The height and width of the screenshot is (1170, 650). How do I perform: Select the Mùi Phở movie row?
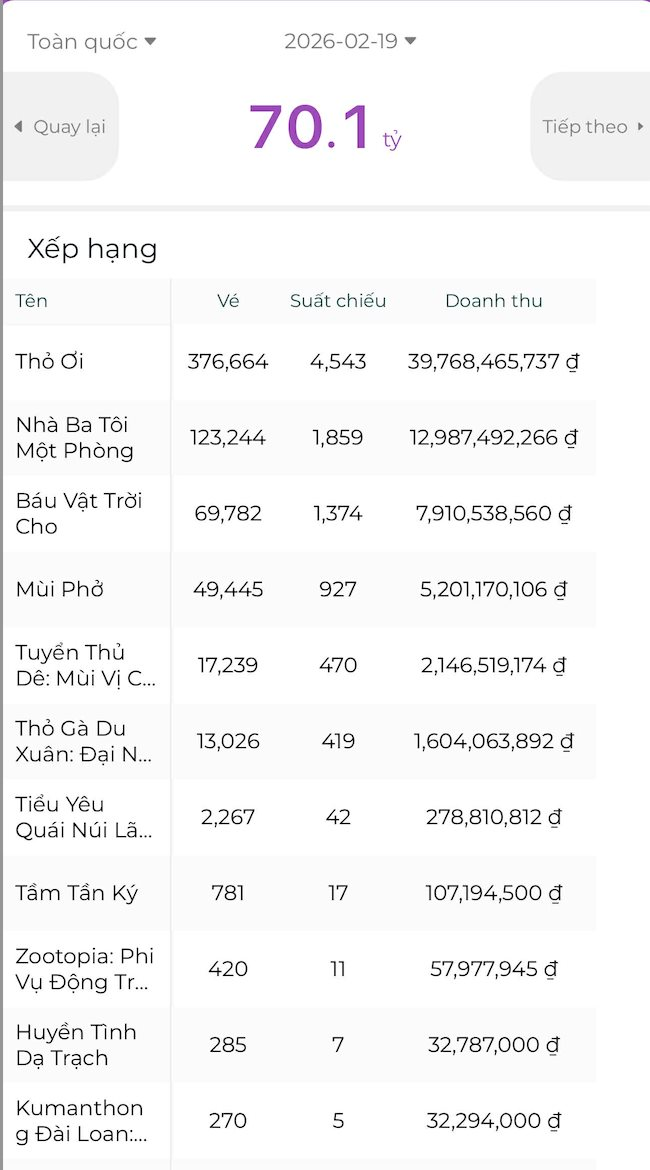(60, 590)
